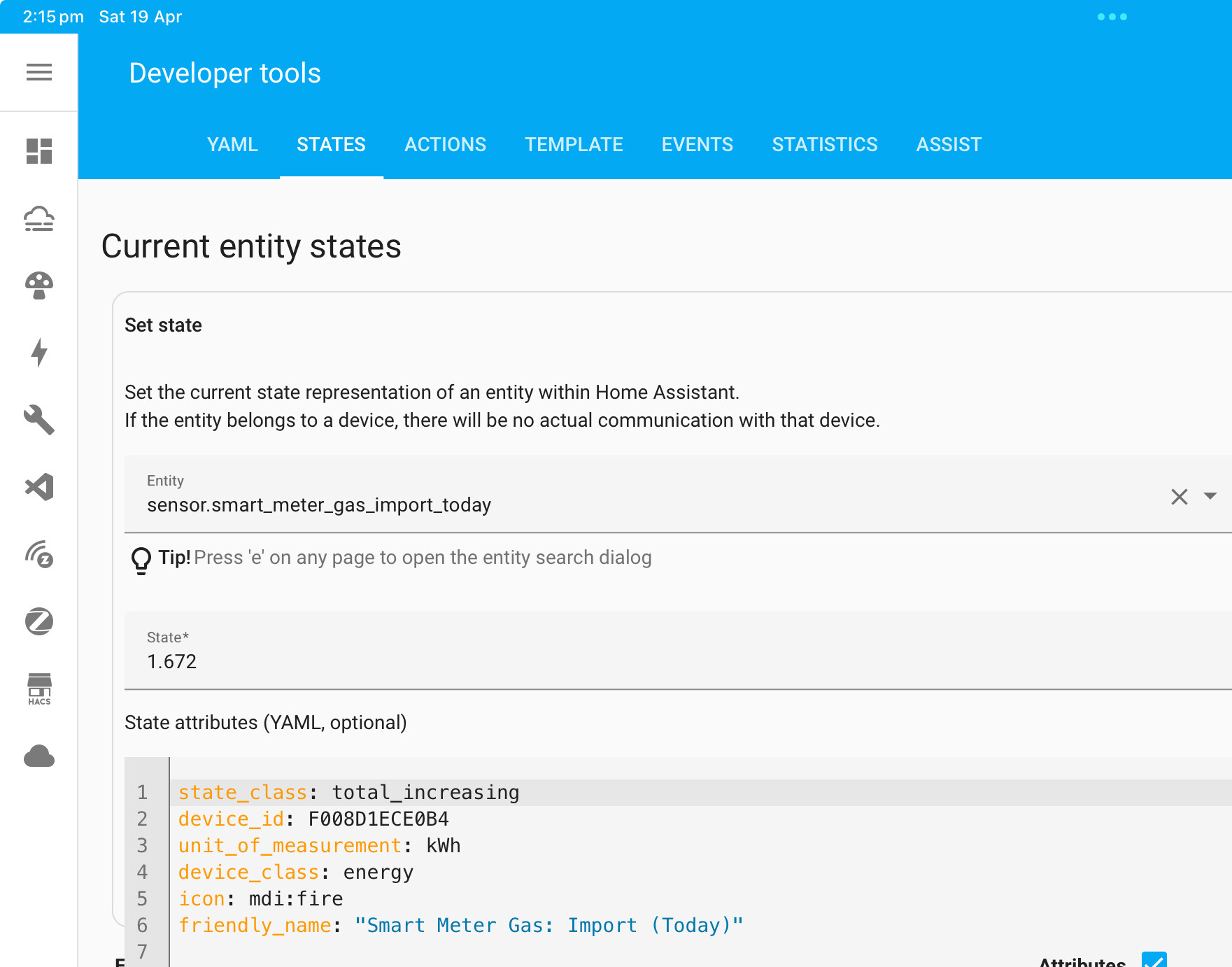Open the Overview dashboard from sidebar
Viewport: 1232px width, 967px height.
pyautogui.click(x=38, y=150)
